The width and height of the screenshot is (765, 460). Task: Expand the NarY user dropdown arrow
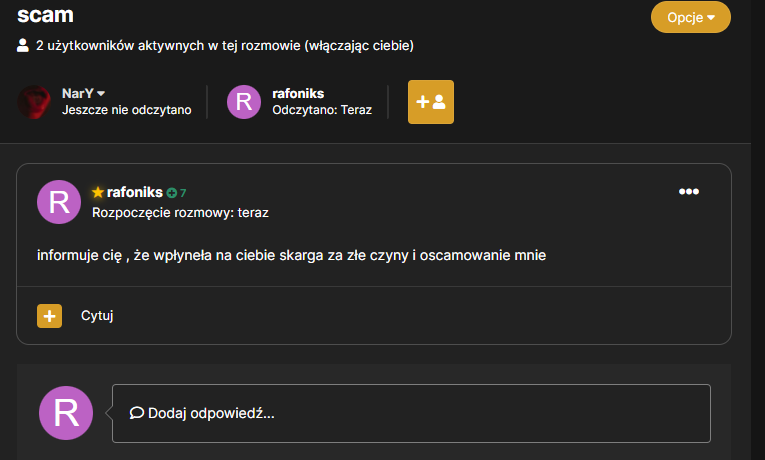(101, 93)
